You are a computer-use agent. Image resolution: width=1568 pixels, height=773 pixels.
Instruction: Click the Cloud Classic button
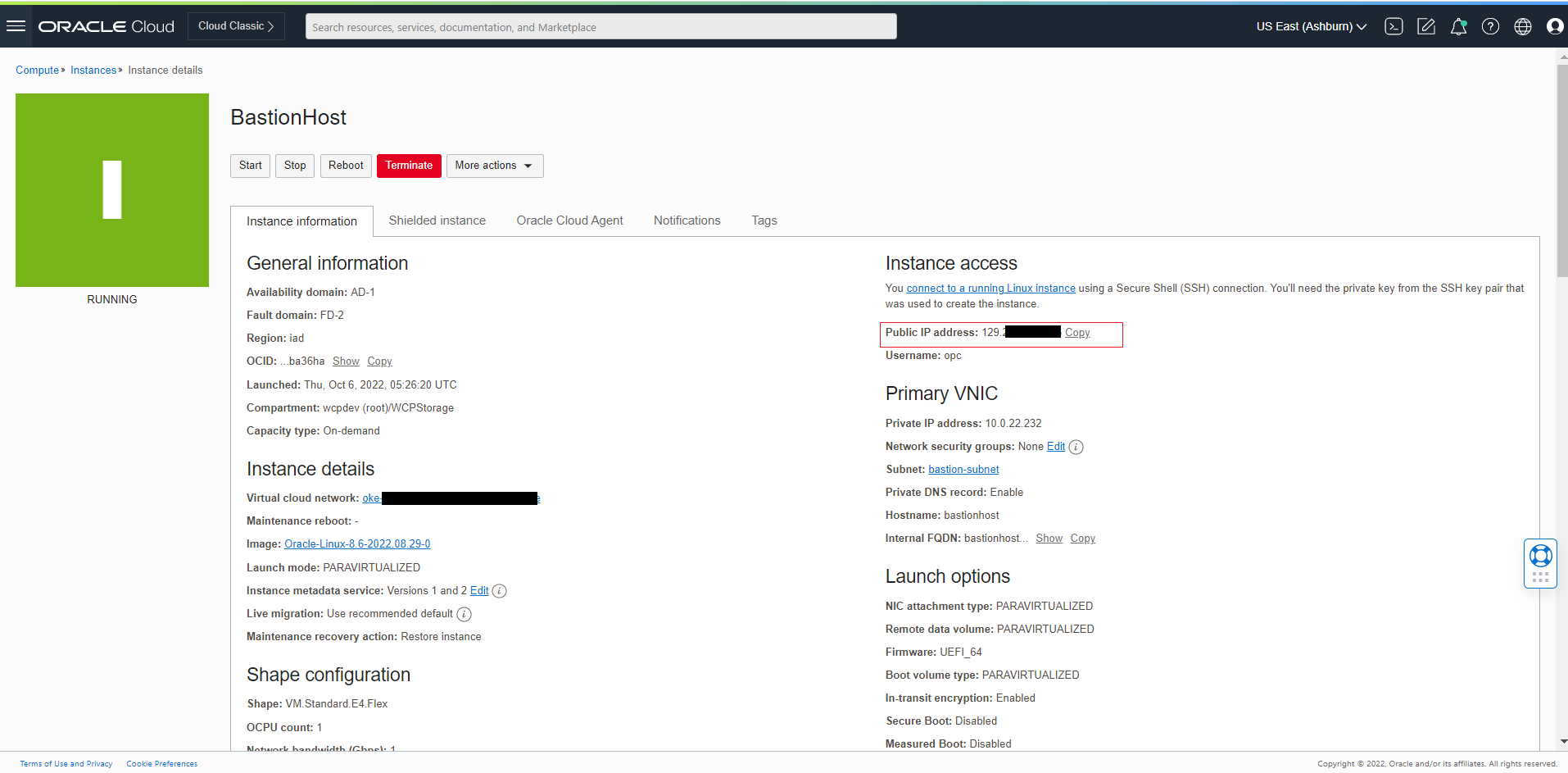click(236, 26)
